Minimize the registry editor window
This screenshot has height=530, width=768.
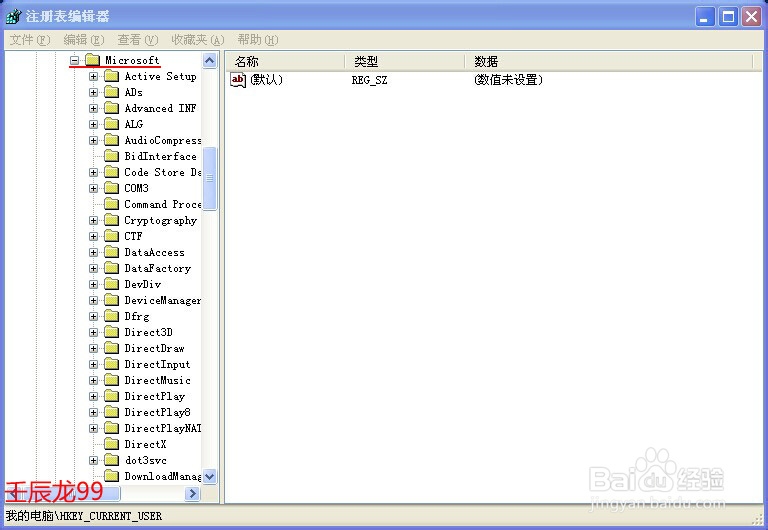point(705,17)
